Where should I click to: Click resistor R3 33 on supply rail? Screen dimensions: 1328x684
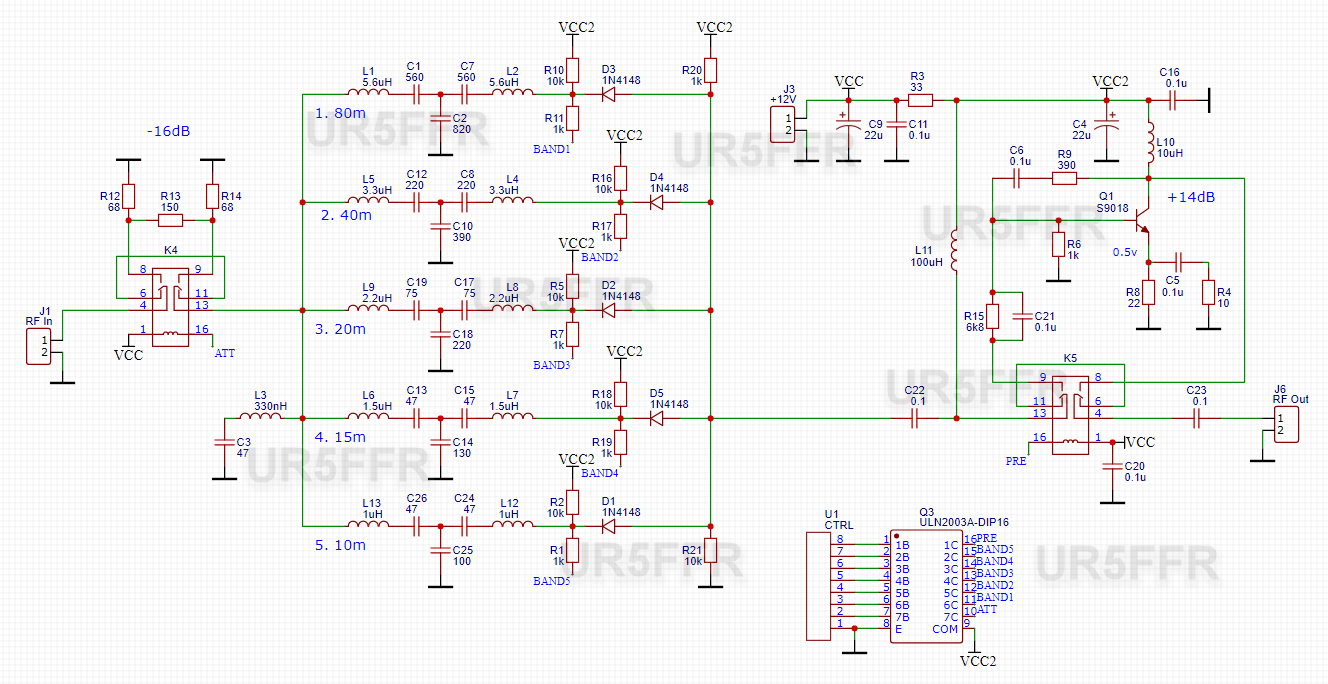click(x=919, y=100)
